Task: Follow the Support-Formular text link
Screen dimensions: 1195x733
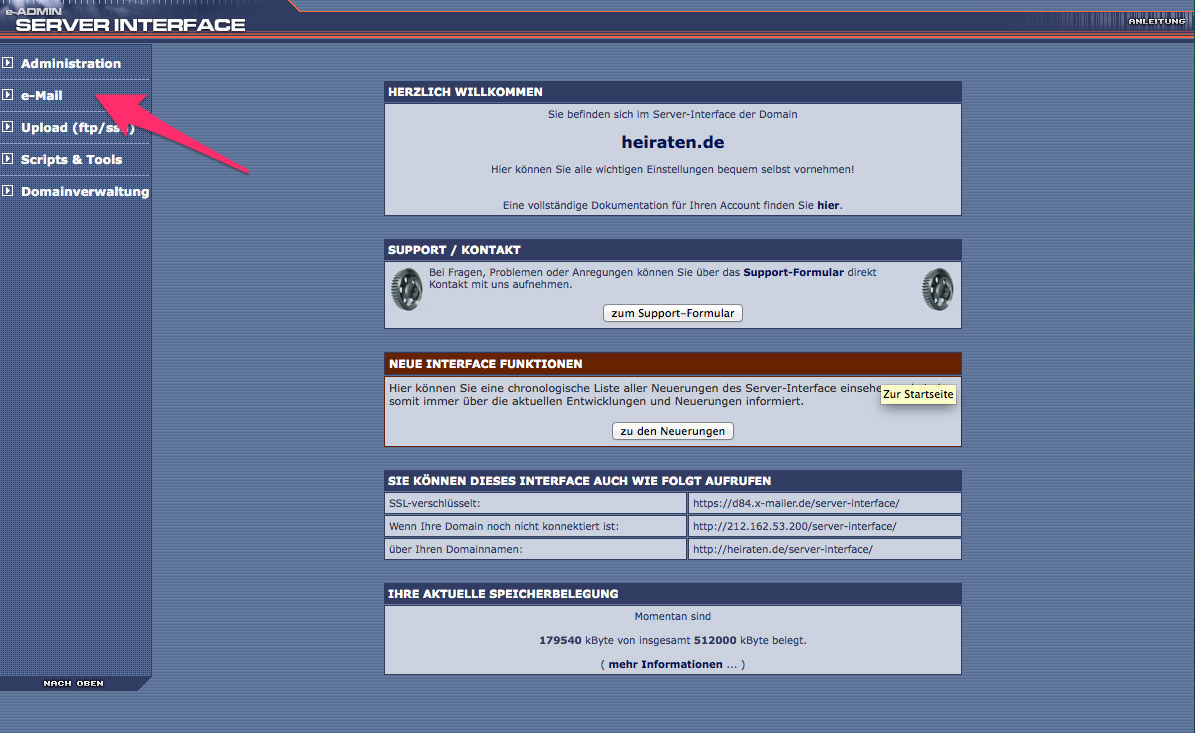Action: [x=793, y=272]
